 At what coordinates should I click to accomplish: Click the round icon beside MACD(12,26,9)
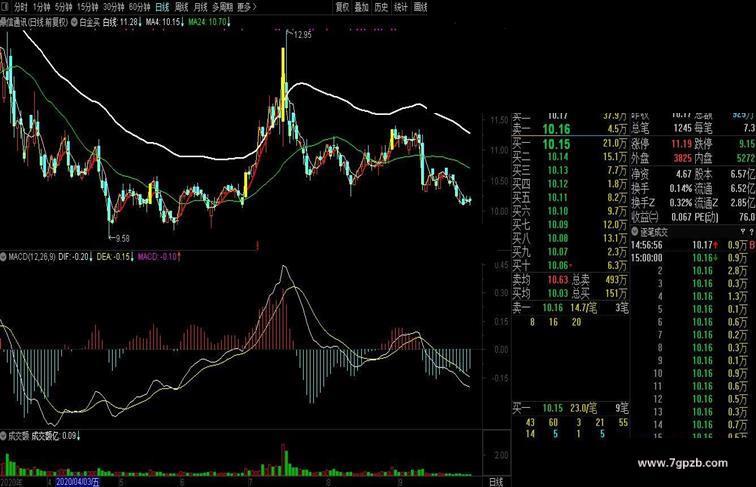[3, 257]
